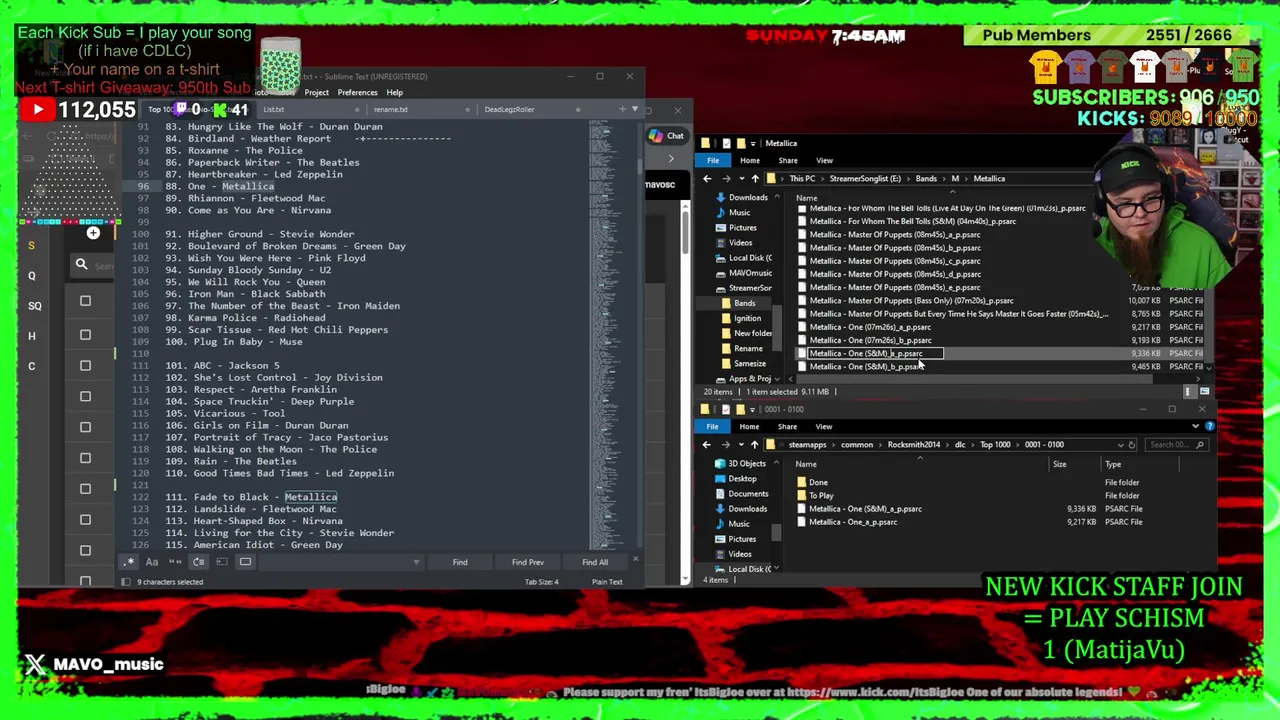
Task: Open the To Play folder
Action: pos(821,495)
